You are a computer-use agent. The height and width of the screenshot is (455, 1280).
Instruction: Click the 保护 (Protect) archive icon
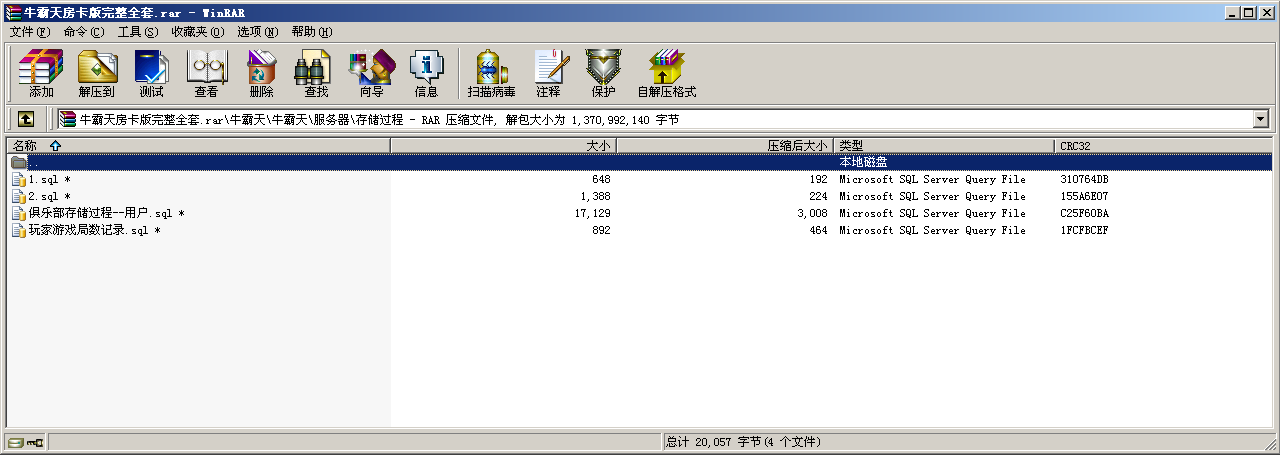[x=603, y=73]
